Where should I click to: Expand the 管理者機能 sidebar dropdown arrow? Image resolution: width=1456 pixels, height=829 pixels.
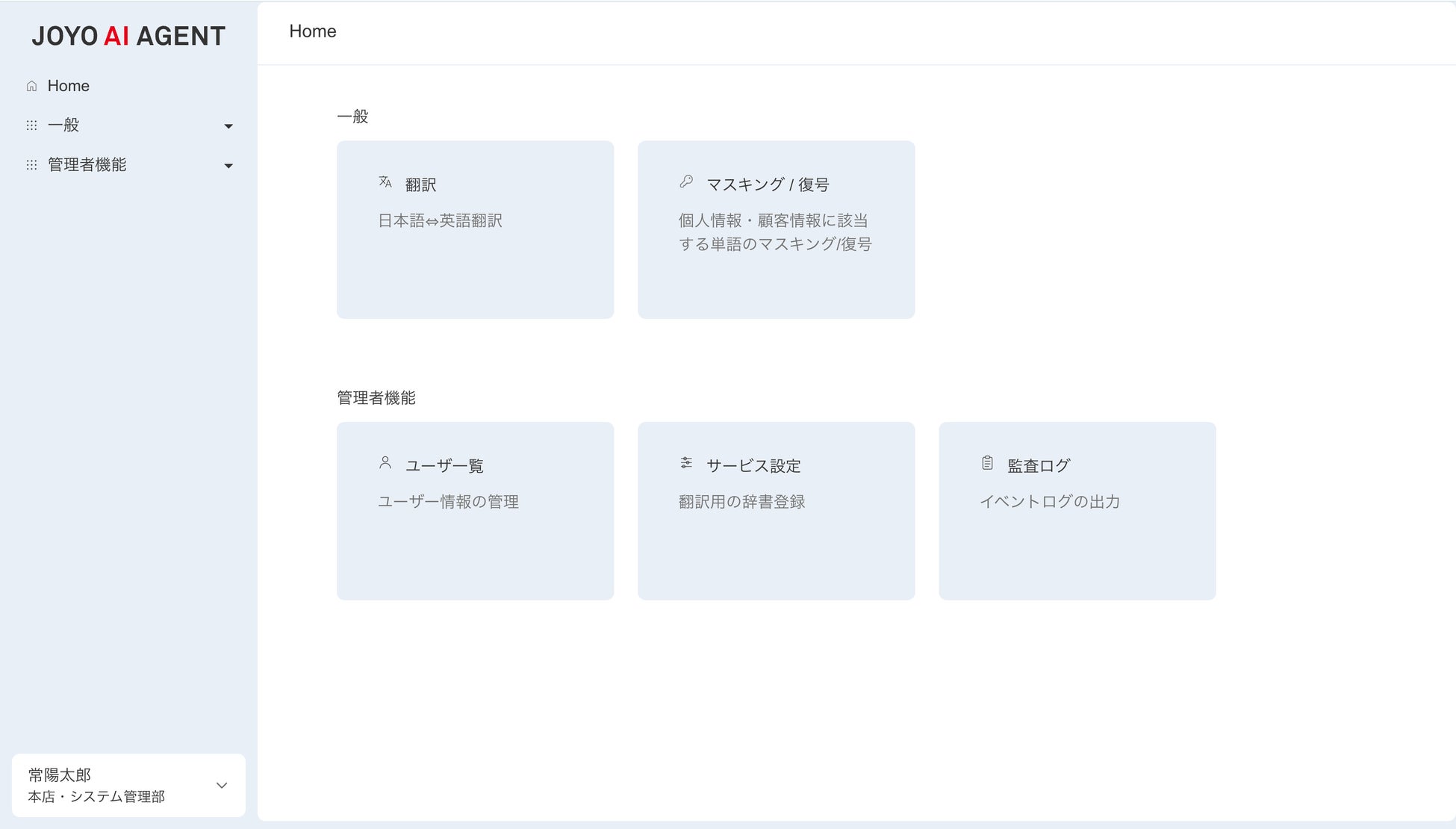[228, 166]
